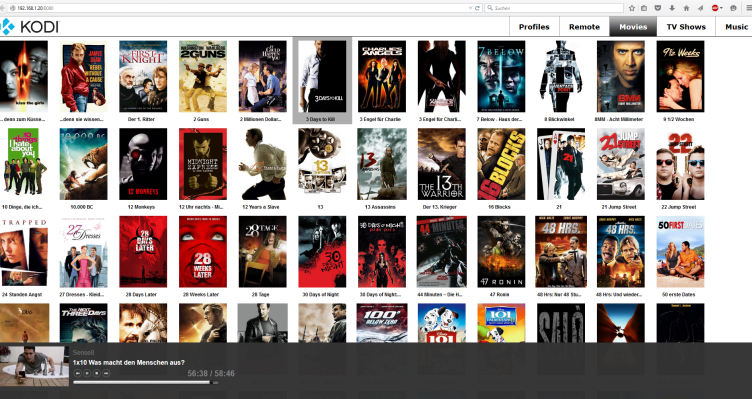The height and width of the screenshot is (399, 752).
Task: Expand the URL history dropdown arrow
Action: pos(470,8)
